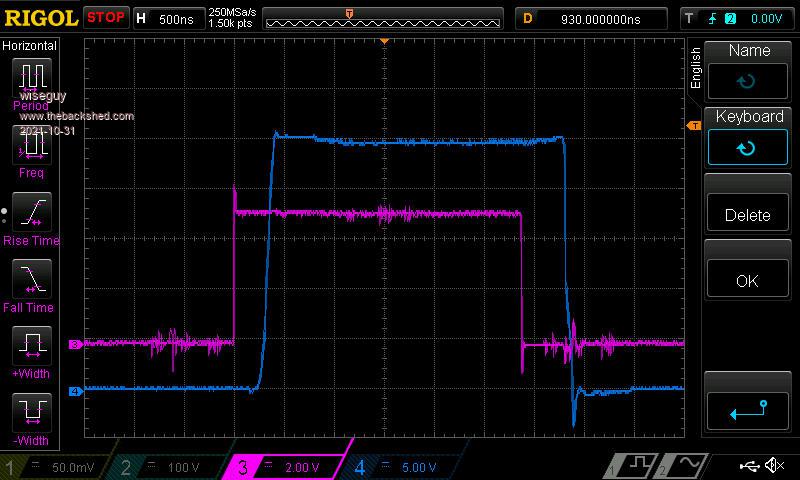Open the Name menu item
Image resolution: width=800 pixels, height=480 pixels.
point(748,68)
